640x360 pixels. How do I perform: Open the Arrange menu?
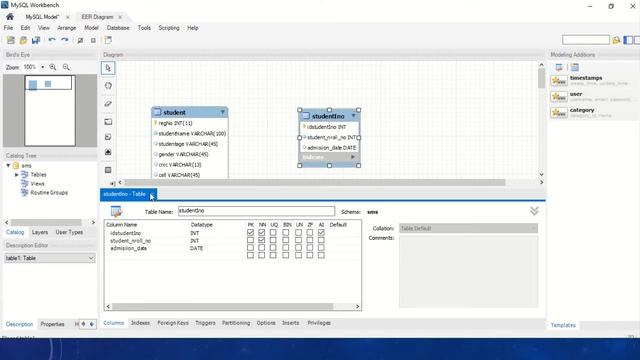[67, 28]
